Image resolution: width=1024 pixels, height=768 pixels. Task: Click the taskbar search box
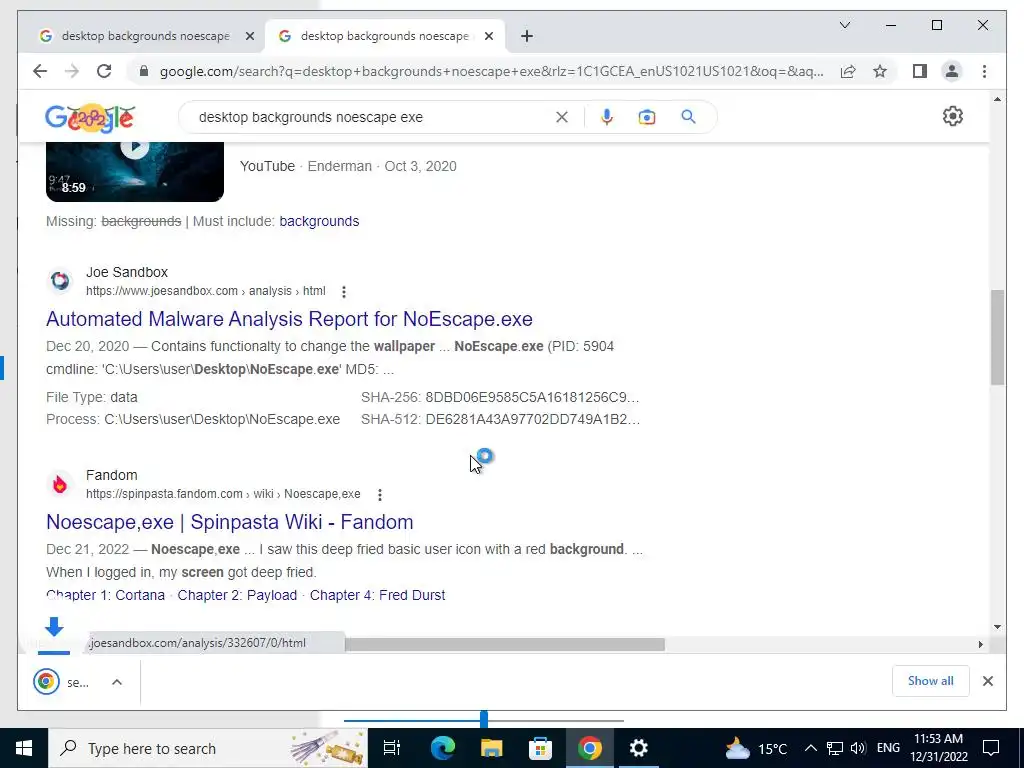coord(208,748)
